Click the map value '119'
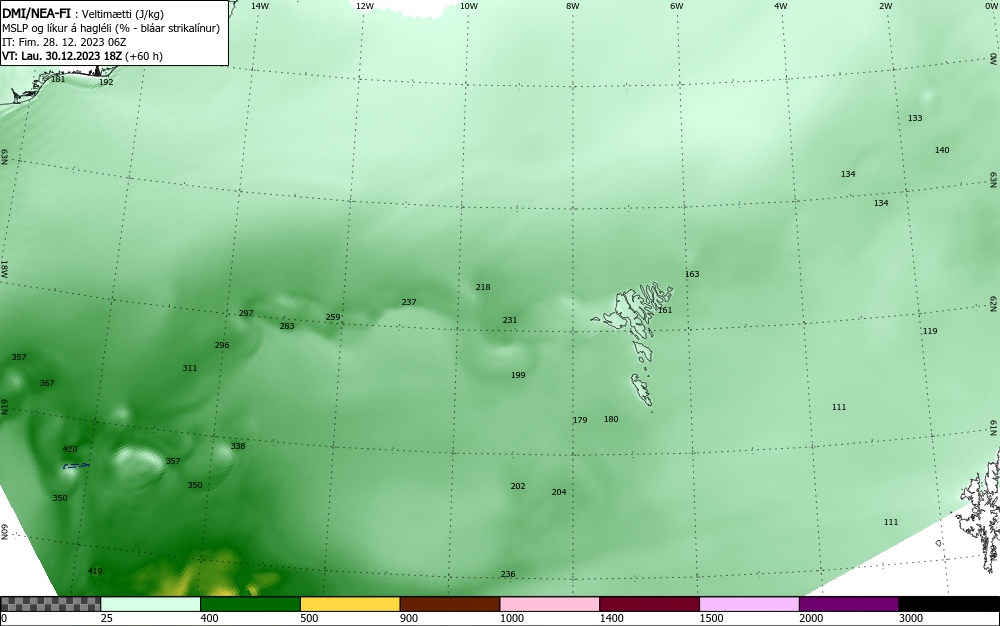 (x=930, y=331)
